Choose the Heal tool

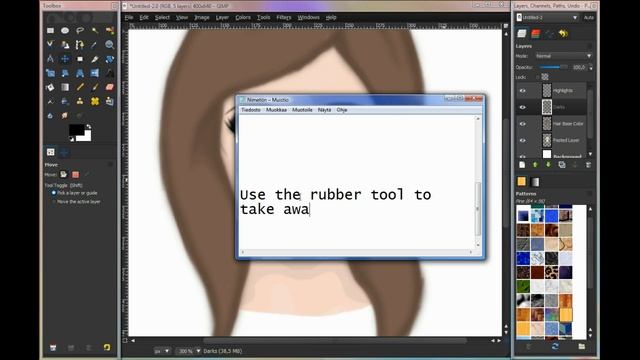(x=95, y=102)
